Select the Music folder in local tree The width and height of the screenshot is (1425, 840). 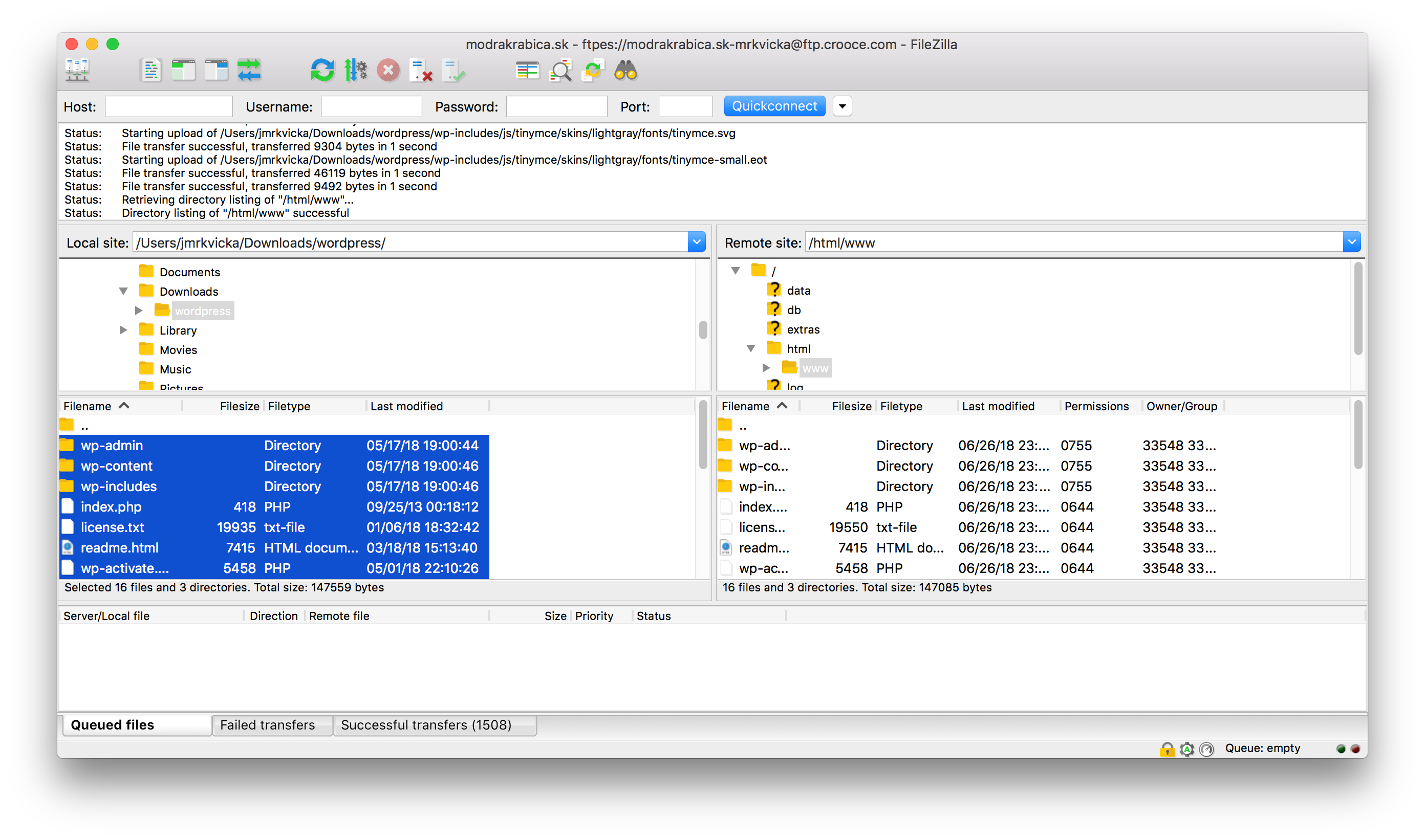pos(175,369)
